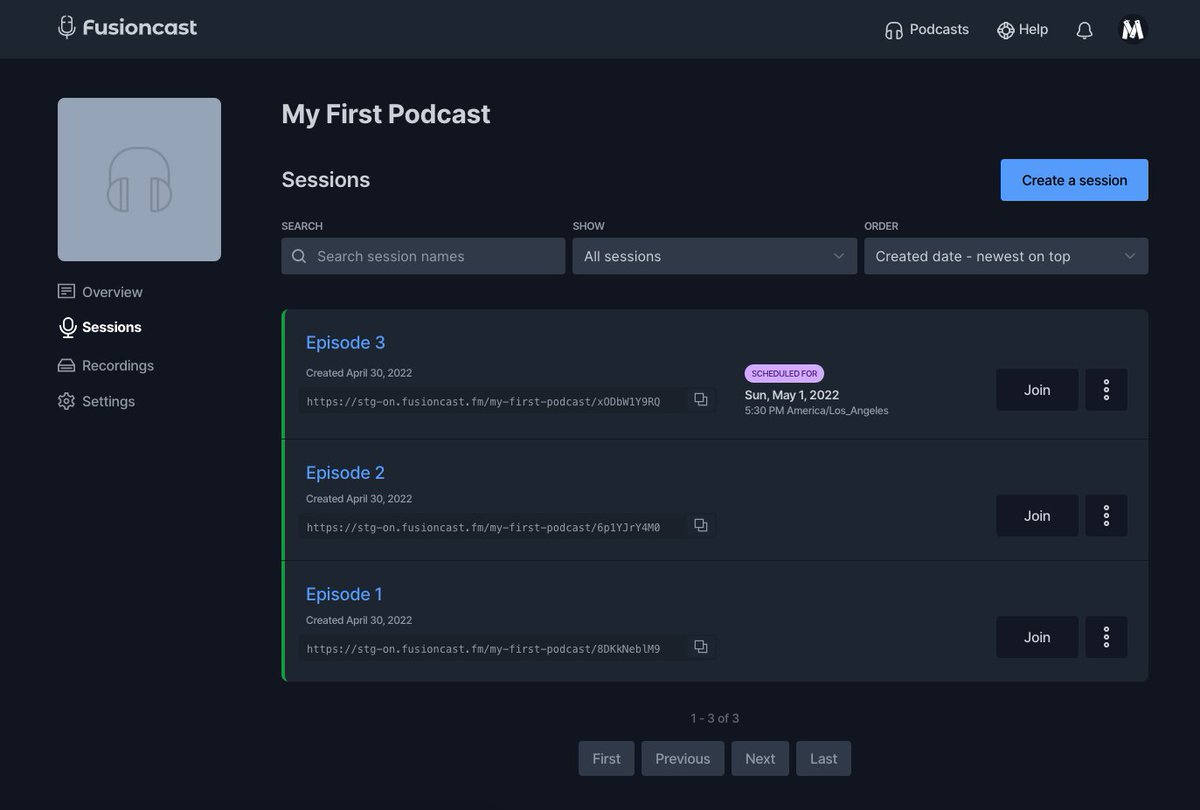This screenshot has width=1200, height=810.
Task: Copy the Episode 2 session URL
Action: [701, 526]
